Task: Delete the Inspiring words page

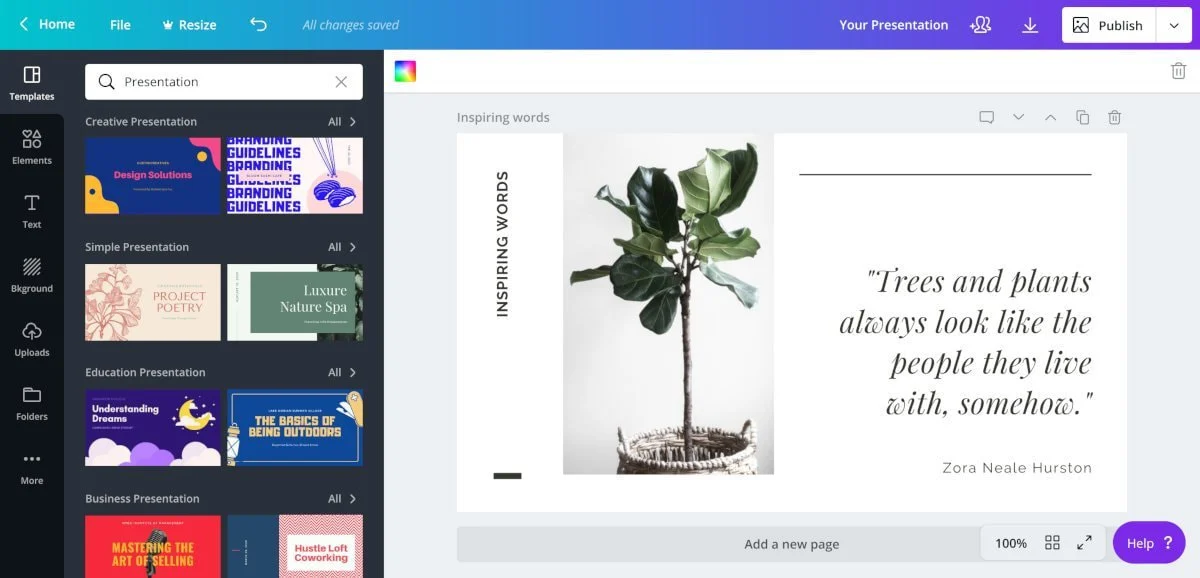Action: (x=1114, y=117)
